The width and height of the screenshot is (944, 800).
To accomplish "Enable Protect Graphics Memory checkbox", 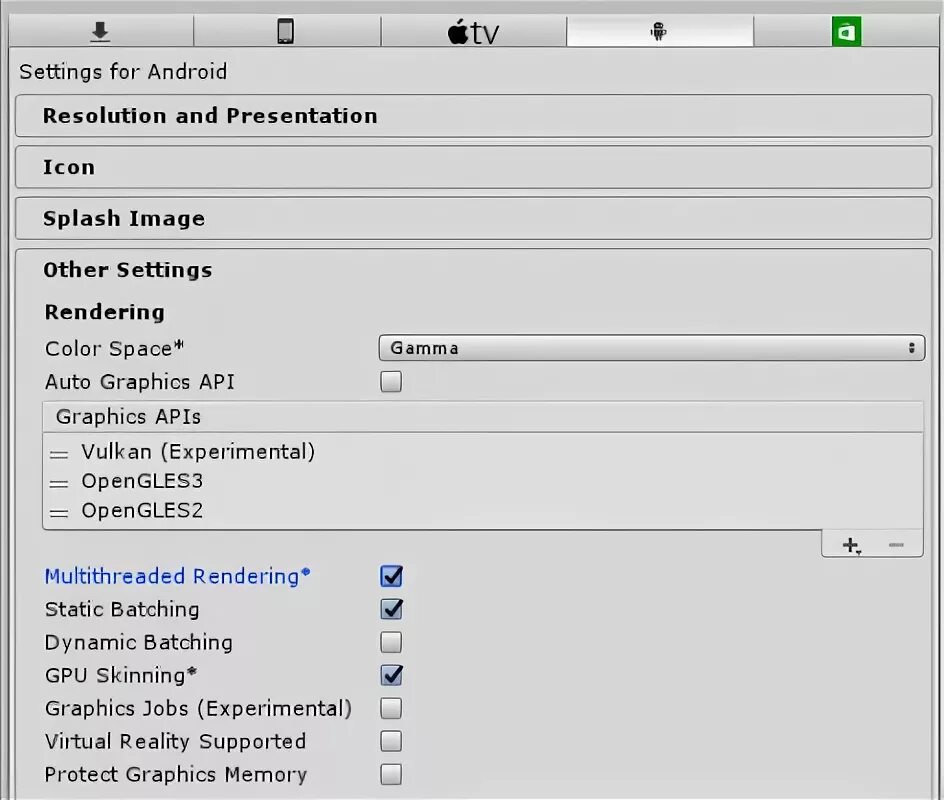I will (x=391, y=774).
